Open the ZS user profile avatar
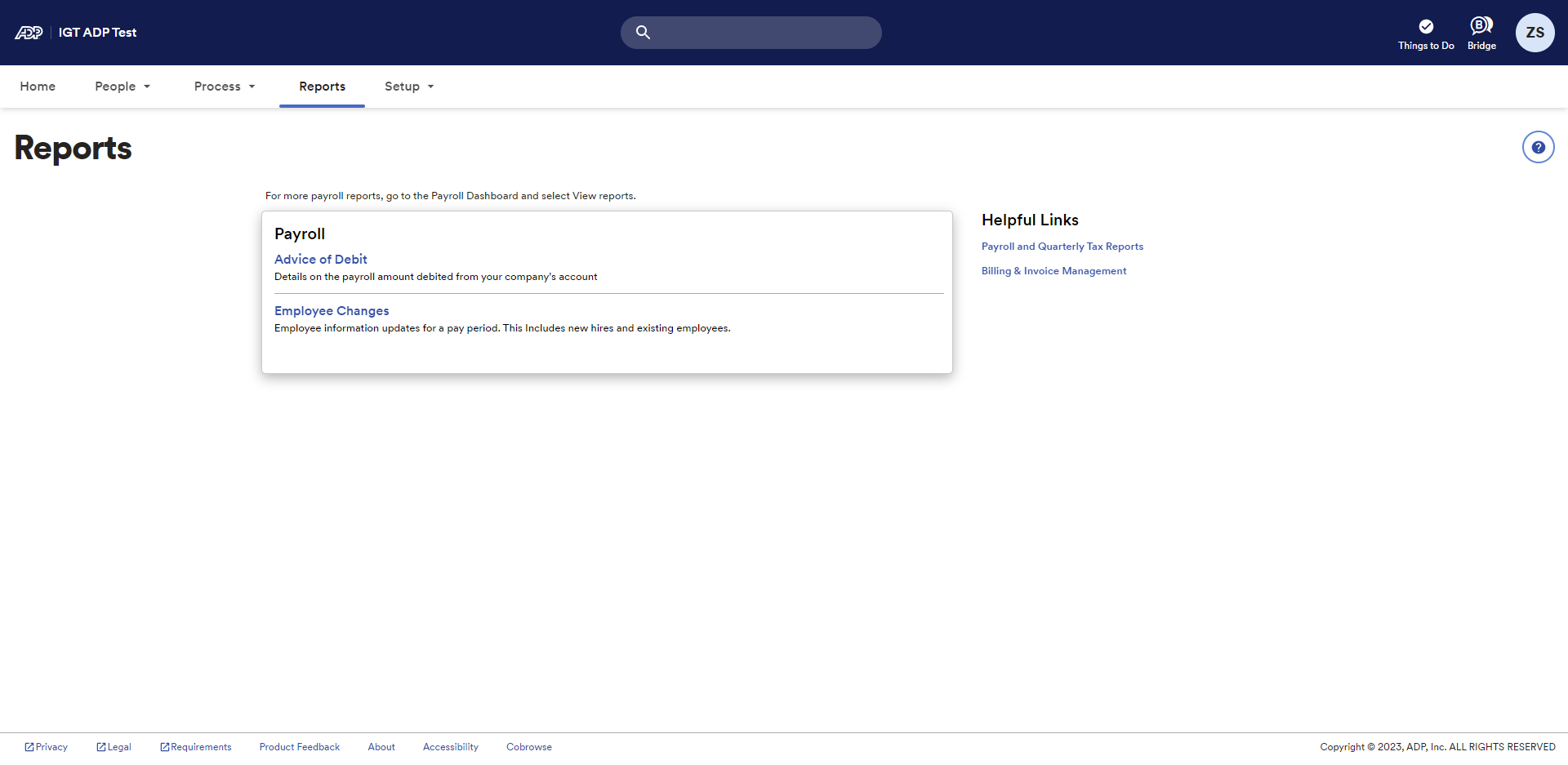The width and height of the screenshot is (1568, 765). click(x=1535, y=33)
